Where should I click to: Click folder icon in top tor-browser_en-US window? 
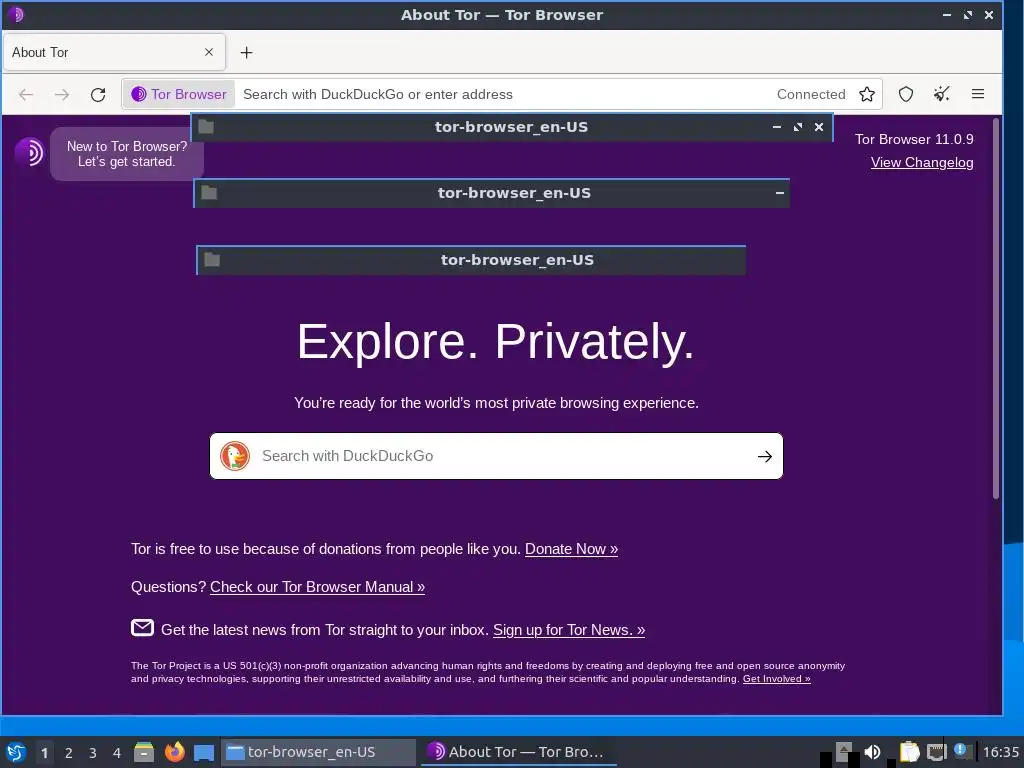coord(206,127)
